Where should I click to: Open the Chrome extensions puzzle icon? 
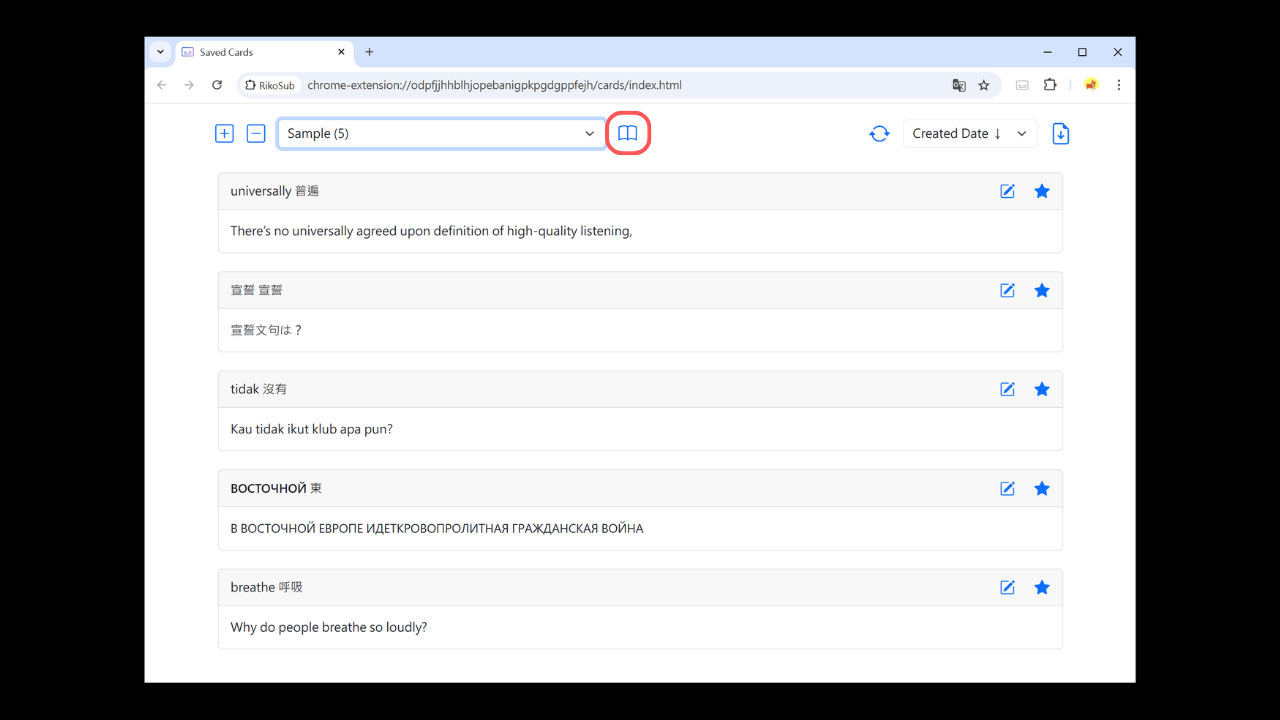(x=1050, y=85)
